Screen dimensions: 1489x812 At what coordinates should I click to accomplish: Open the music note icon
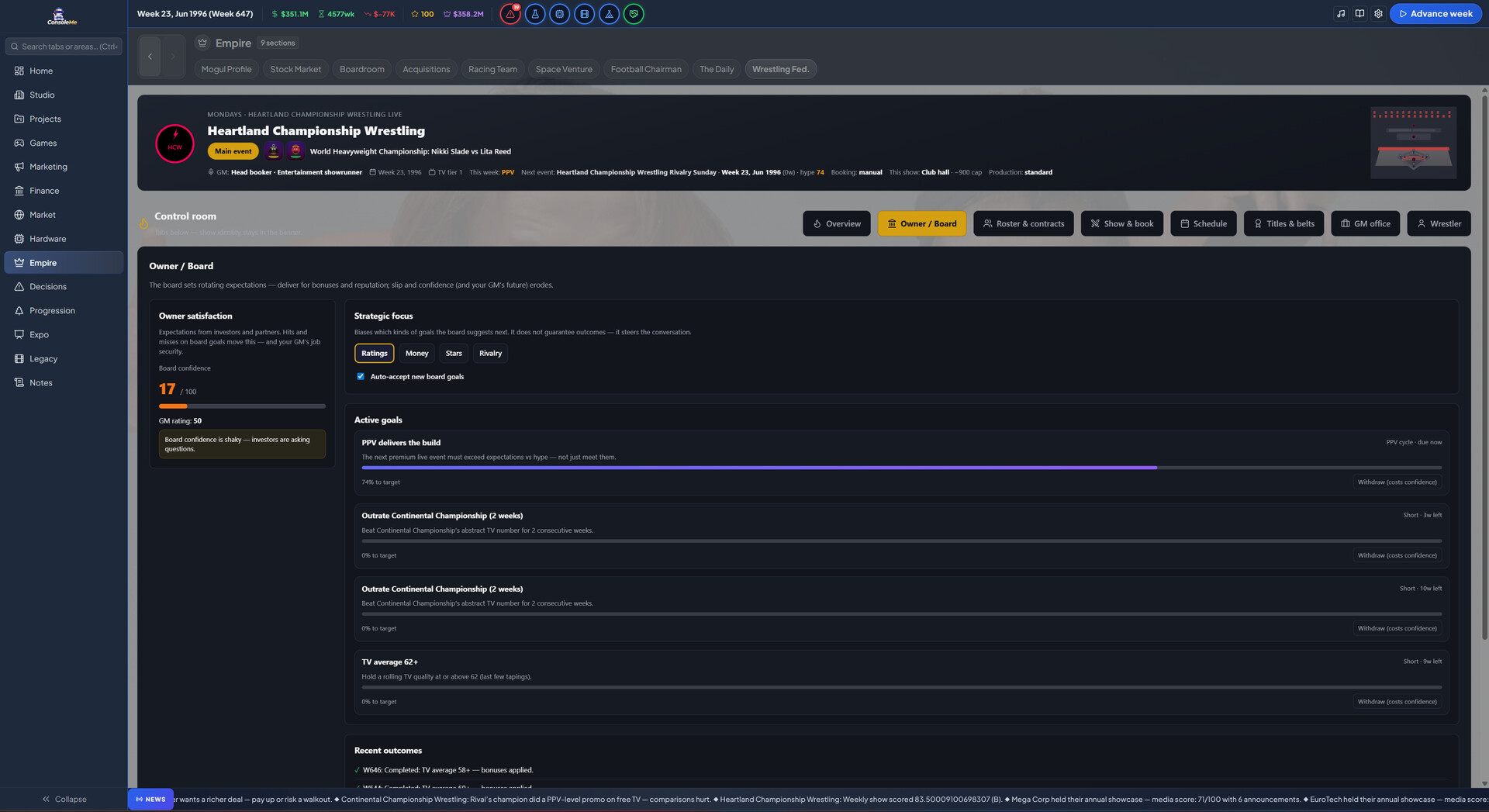(x=1341, y=14)
